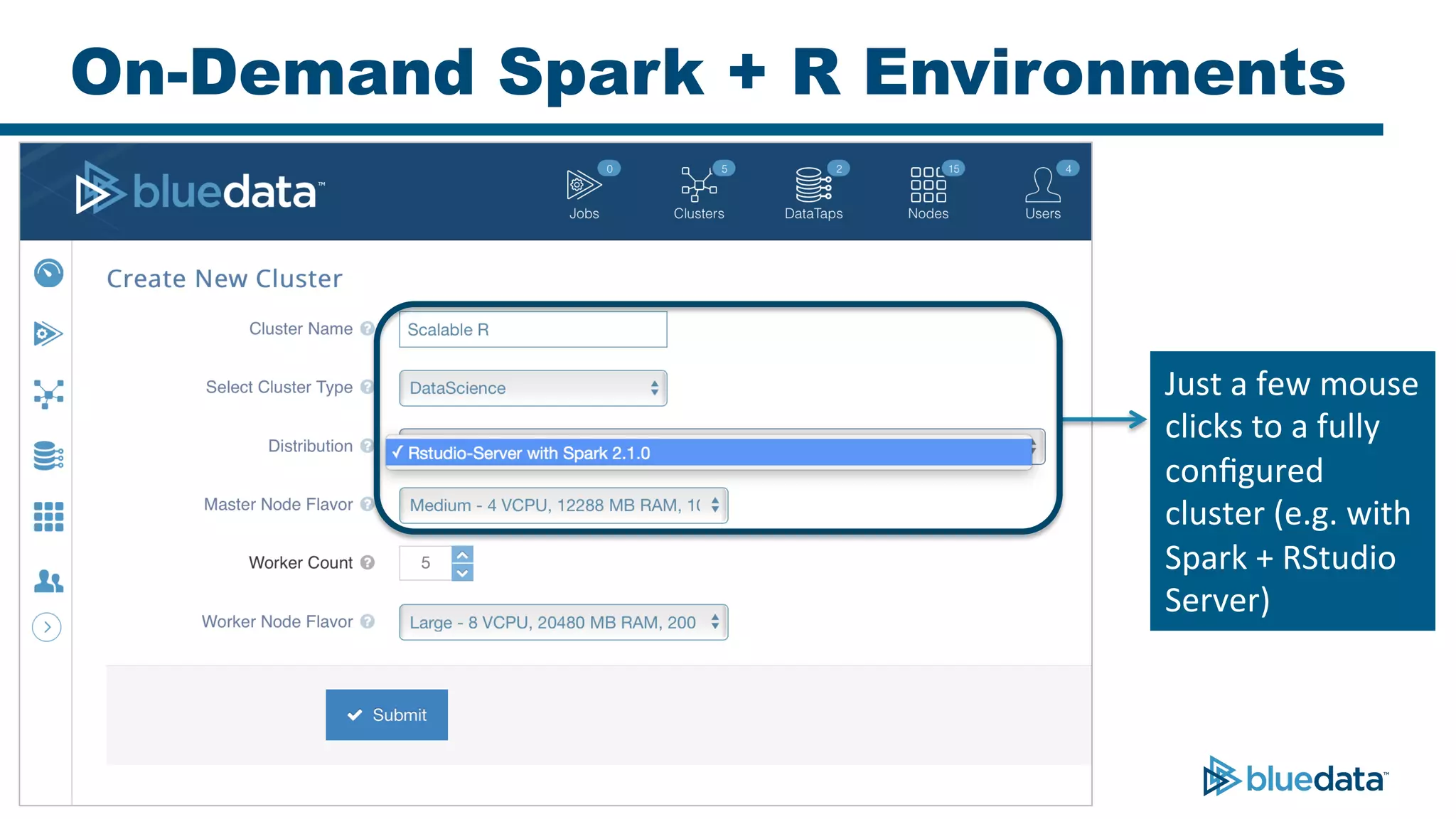Select the sidebar clusters network icon
The image size is (1456, 819).
pyautogui.click(x=48, y=393)
